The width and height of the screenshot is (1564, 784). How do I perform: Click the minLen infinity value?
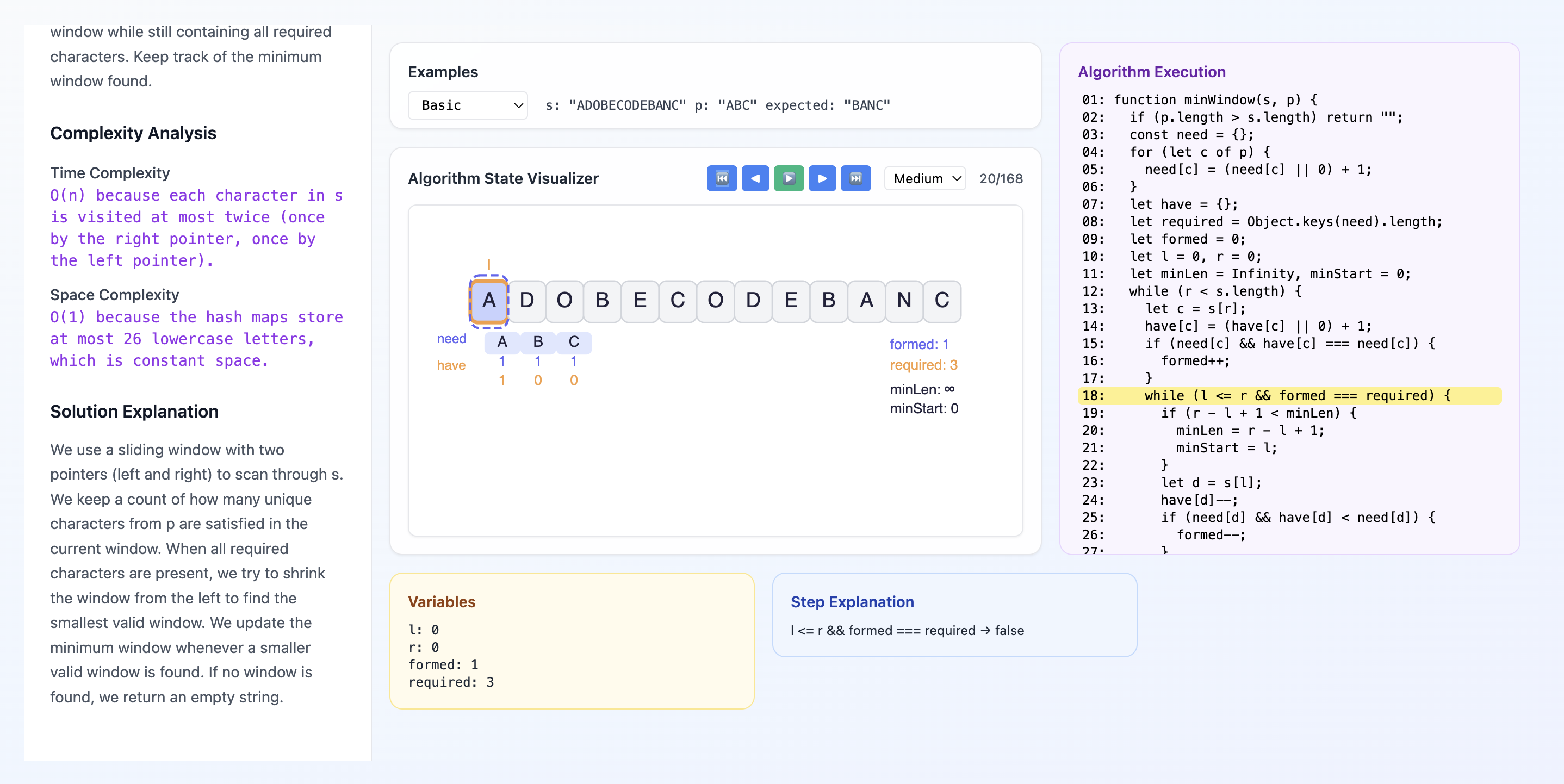pyautogui.click(x=922, y=389)
